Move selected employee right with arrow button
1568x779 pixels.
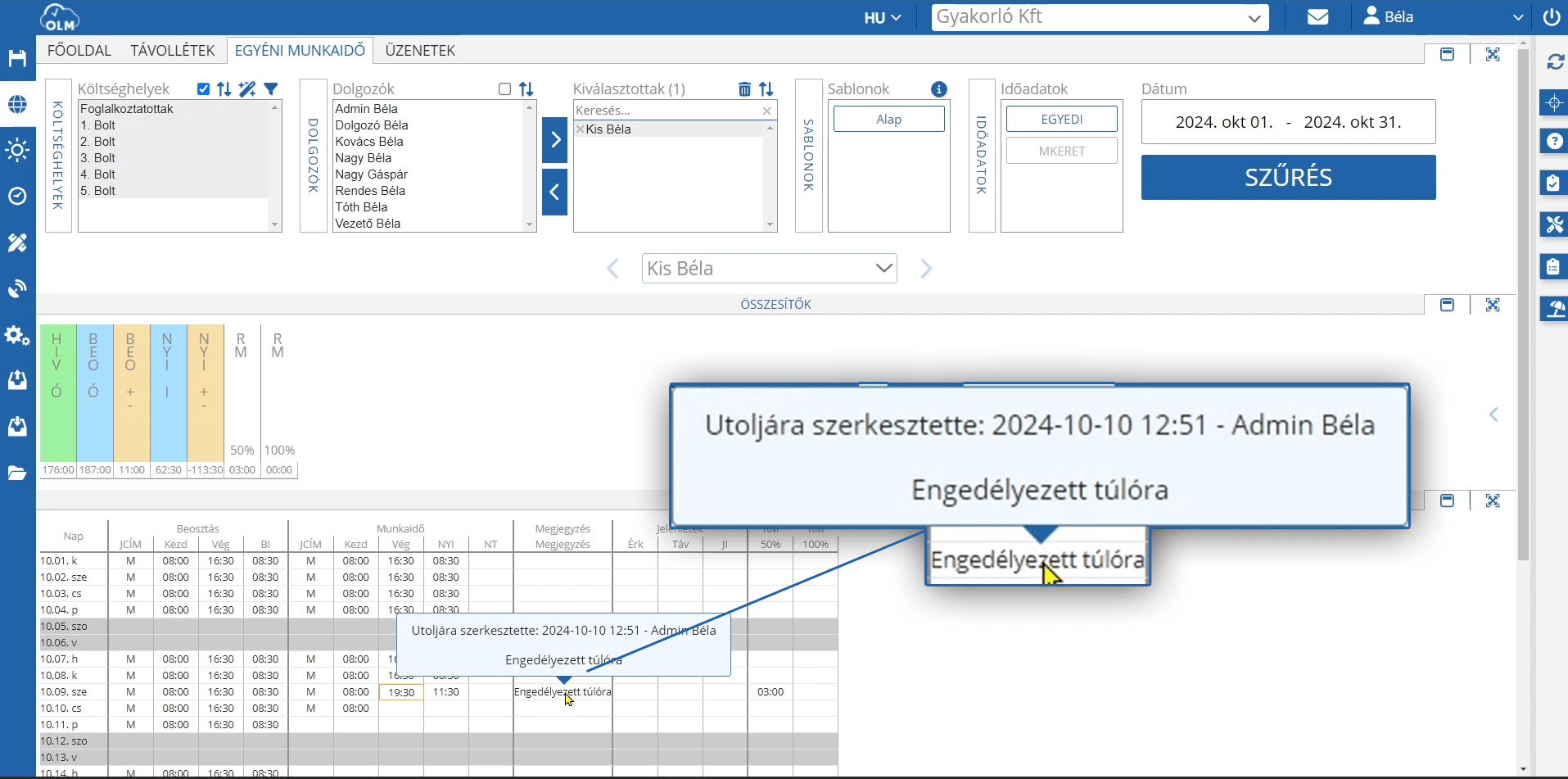pos(554,140)
